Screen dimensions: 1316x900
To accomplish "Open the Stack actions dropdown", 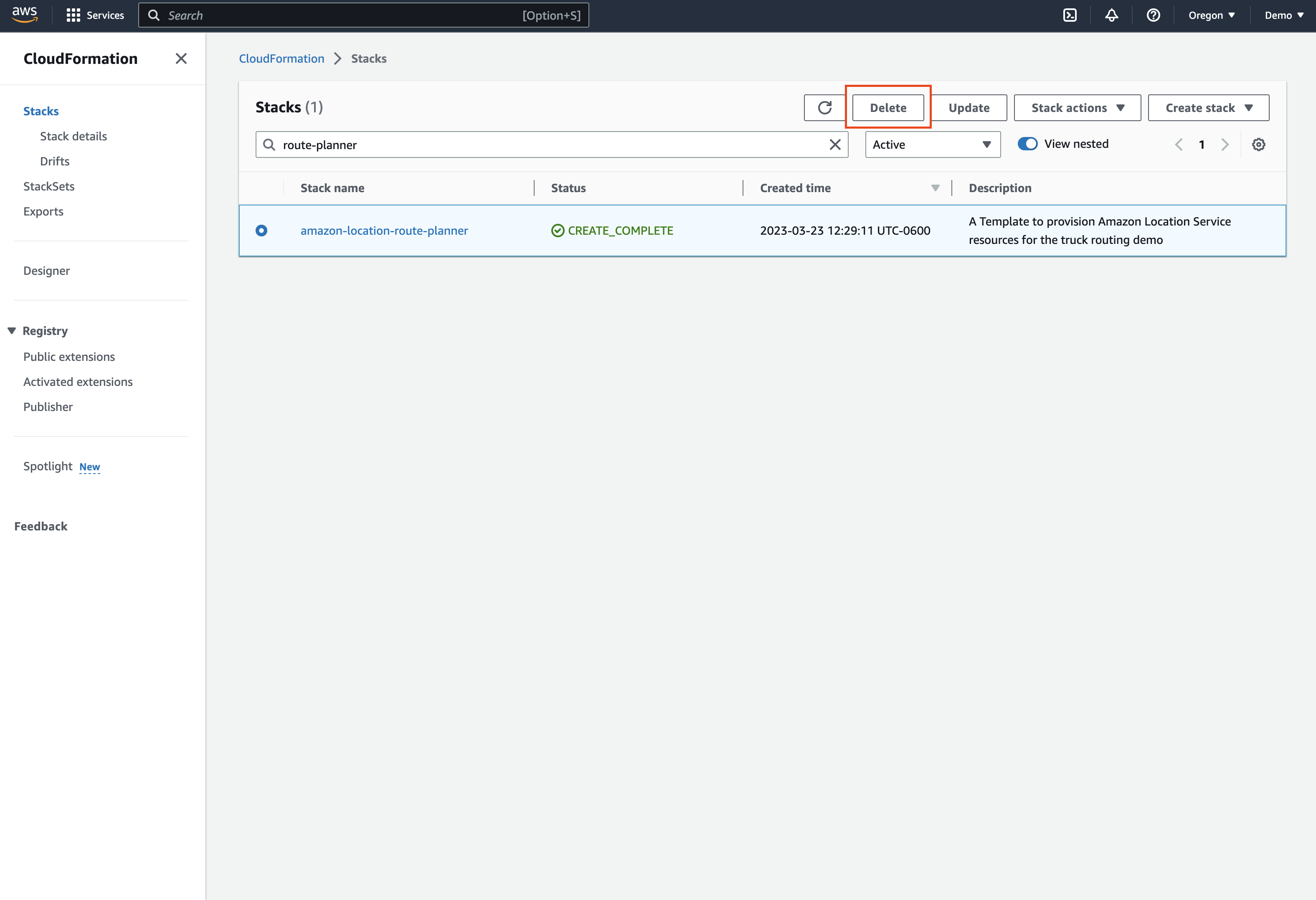I will point(1076,108).
